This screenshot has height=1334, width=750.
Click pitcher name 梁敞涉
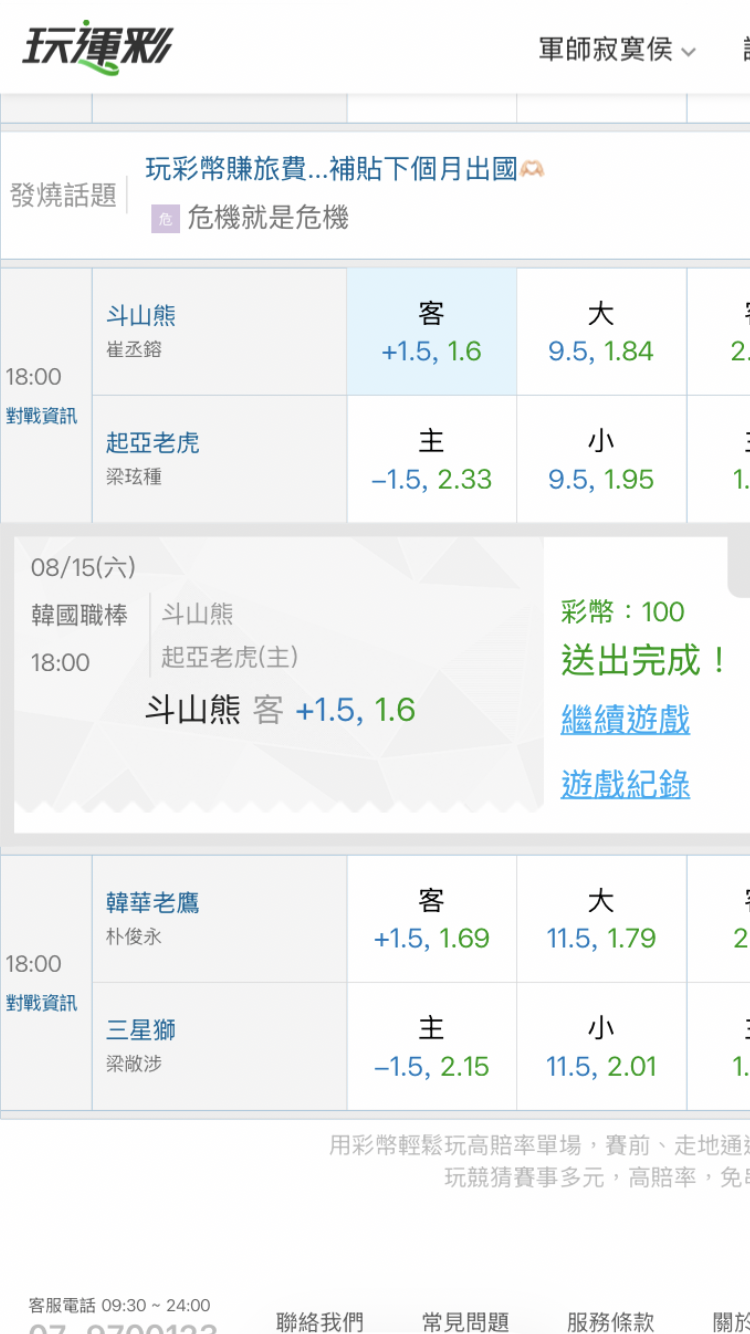coord(134,1064)
